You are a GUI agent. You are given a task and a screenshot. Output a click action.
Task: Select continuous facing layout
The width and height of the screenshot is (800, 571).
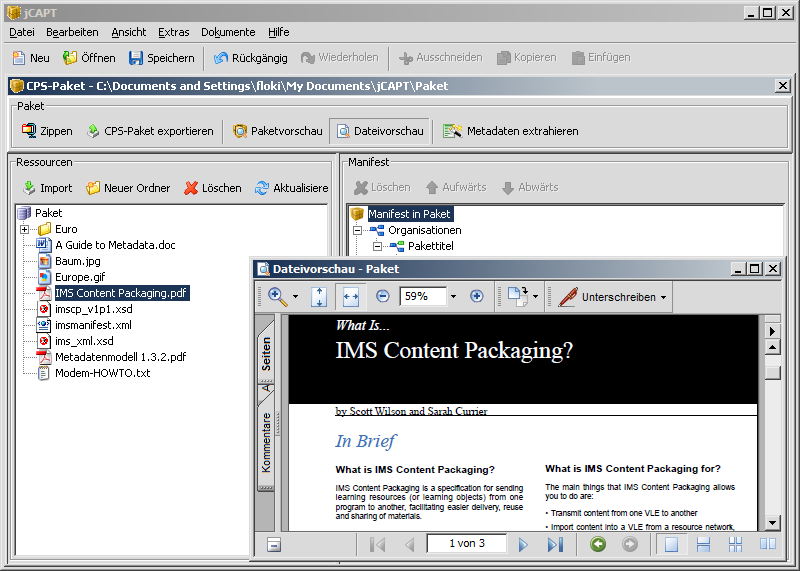coord(736,544)
